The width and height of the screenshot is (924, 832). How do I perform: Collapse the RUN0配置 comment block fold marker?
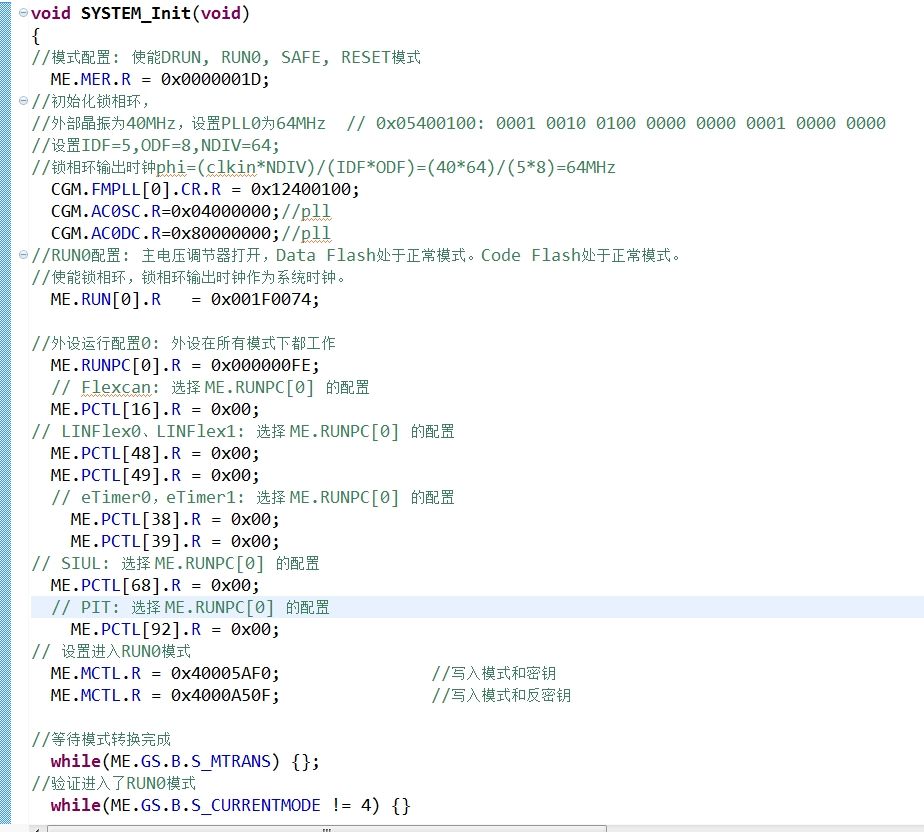click(23, 255)
